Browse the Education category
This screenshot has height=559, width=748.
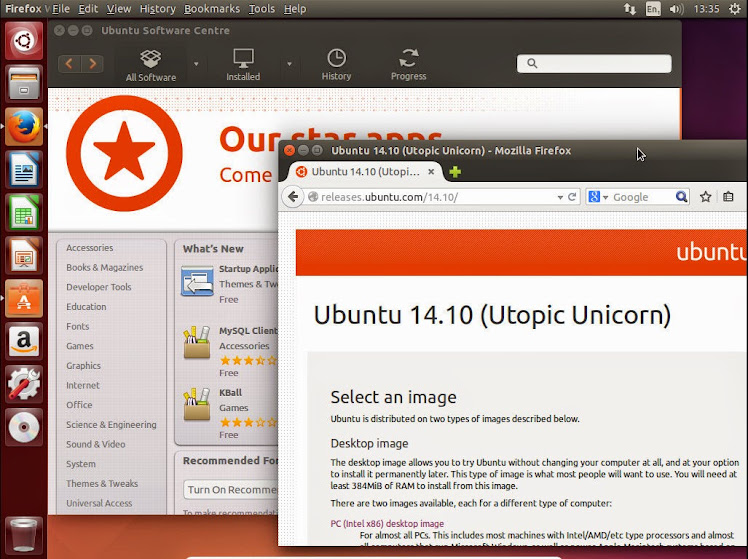(86, 307)
